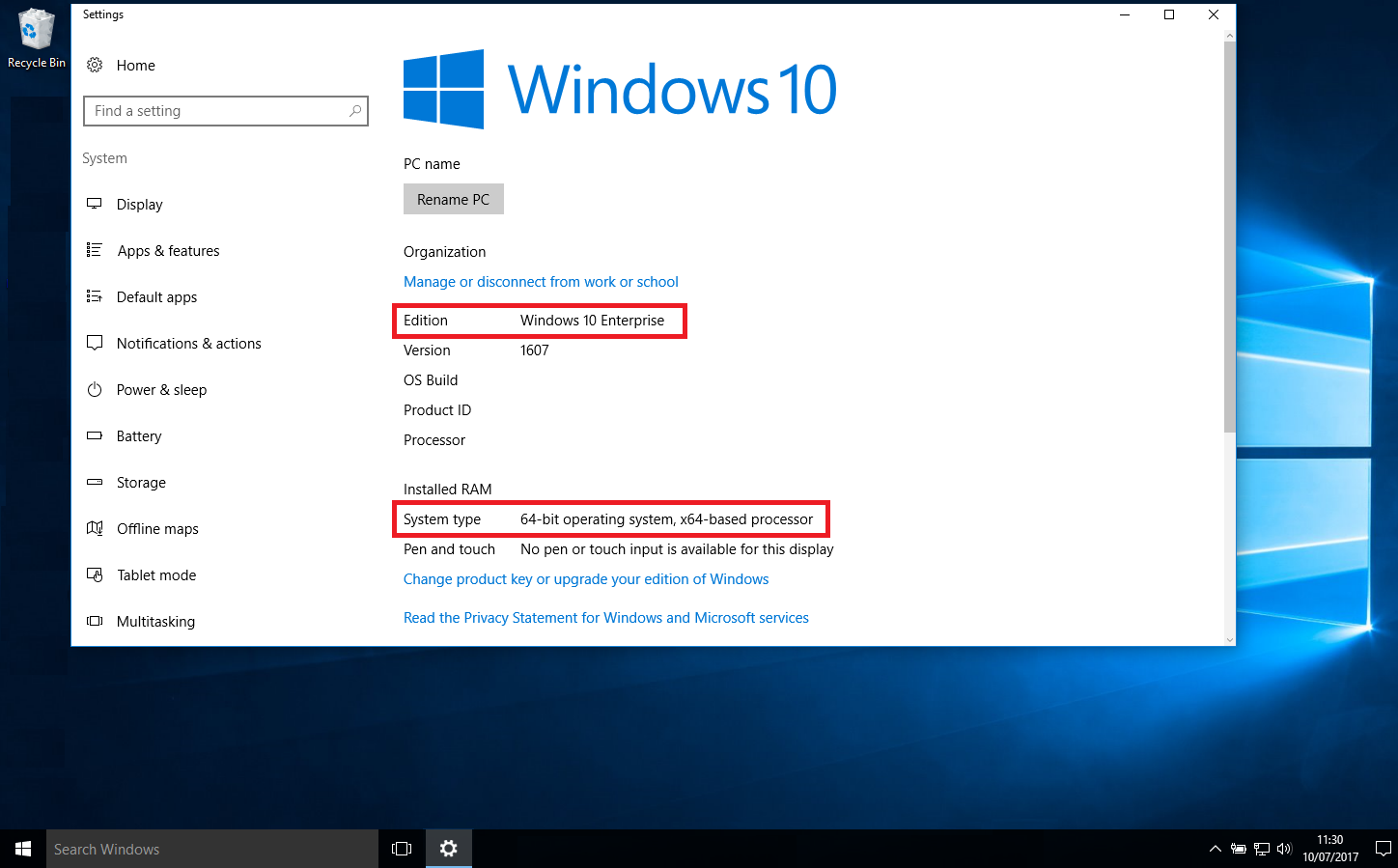This screenshot has height=868, width=1398.
Task: Open the volume control in system tray
Action: point(1284,849)
